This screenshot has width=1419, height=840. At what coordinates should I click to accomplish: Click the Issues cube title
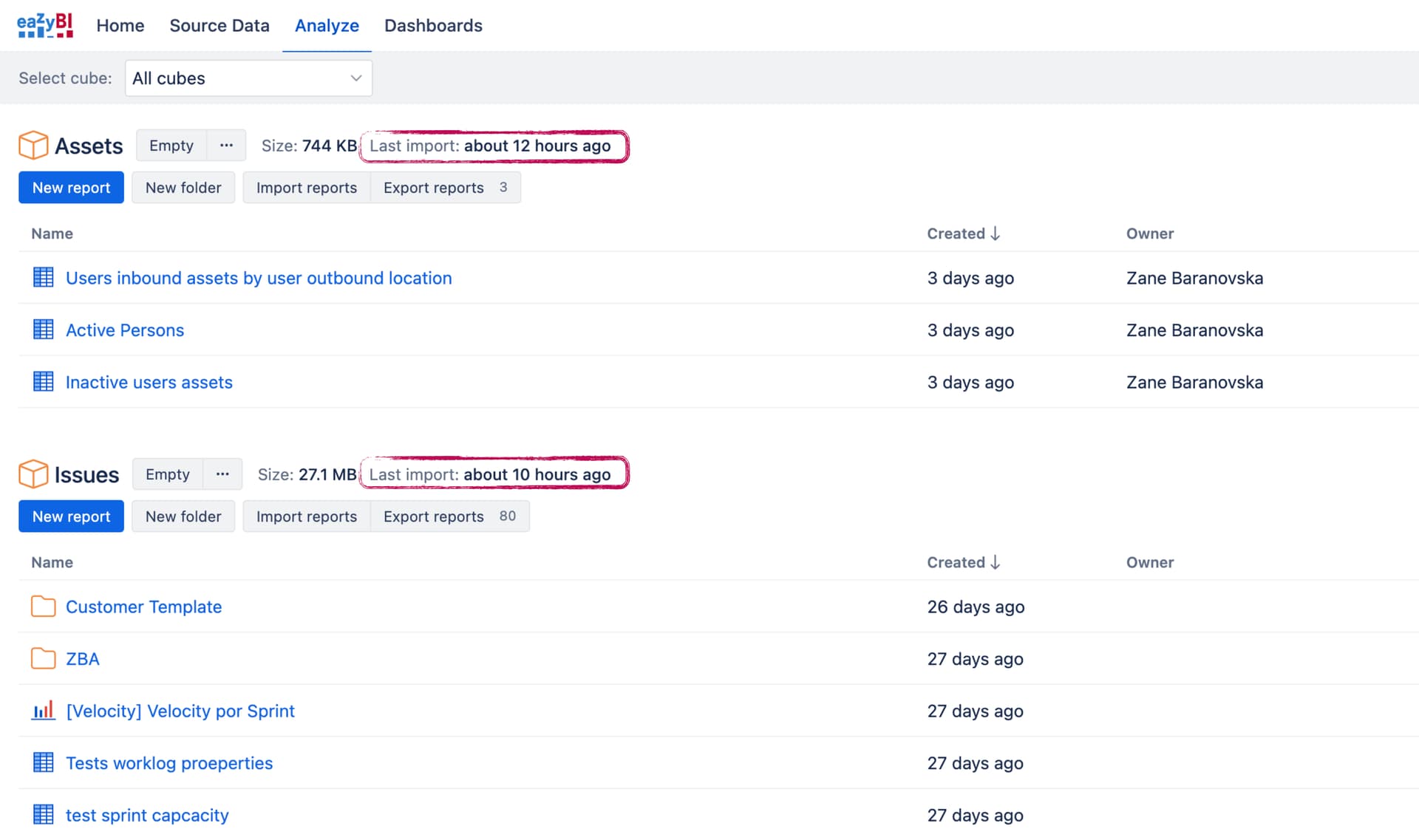point(86,474)
